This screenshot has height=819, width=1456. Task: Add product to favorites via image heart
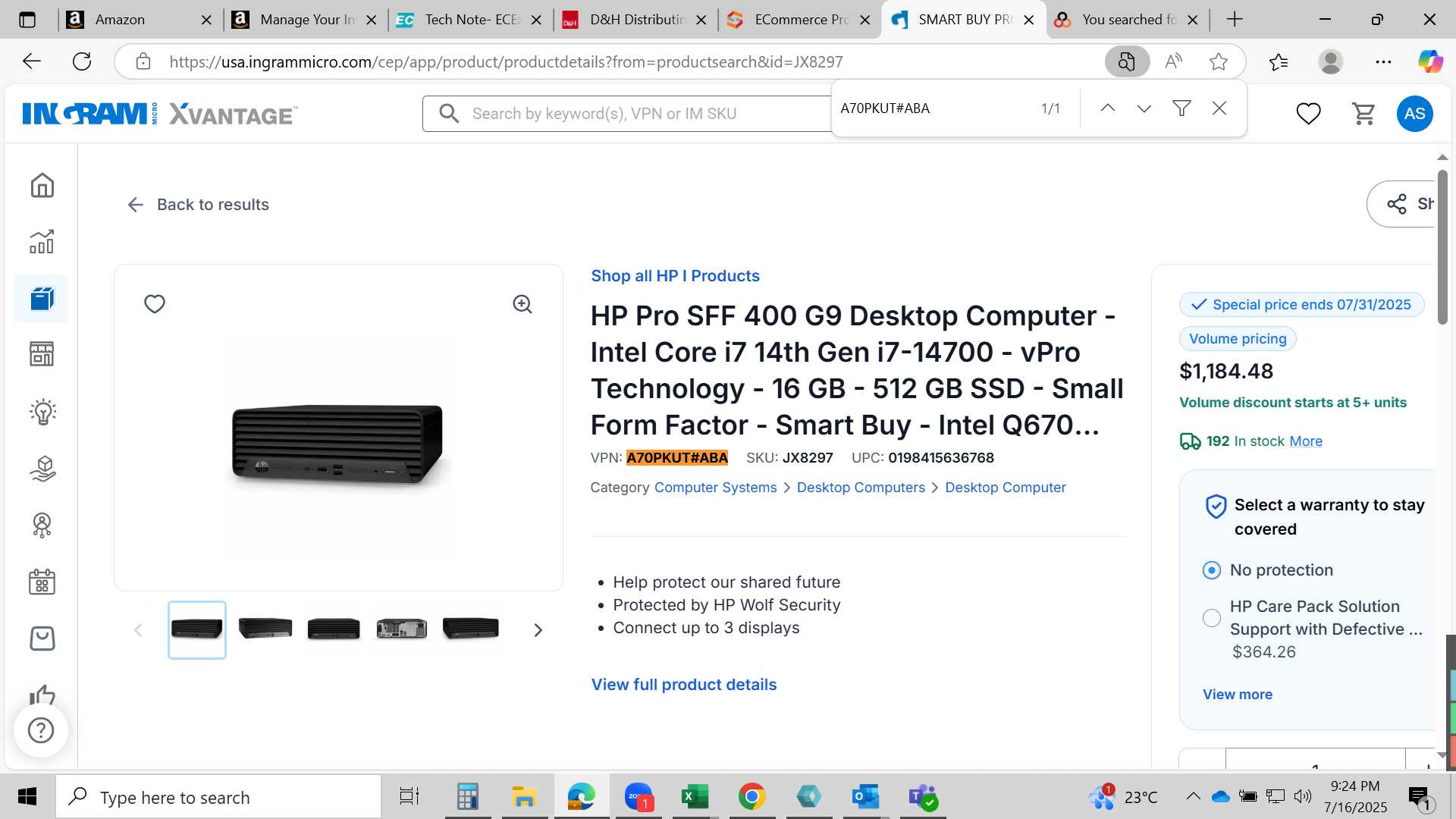coord(155,304)
